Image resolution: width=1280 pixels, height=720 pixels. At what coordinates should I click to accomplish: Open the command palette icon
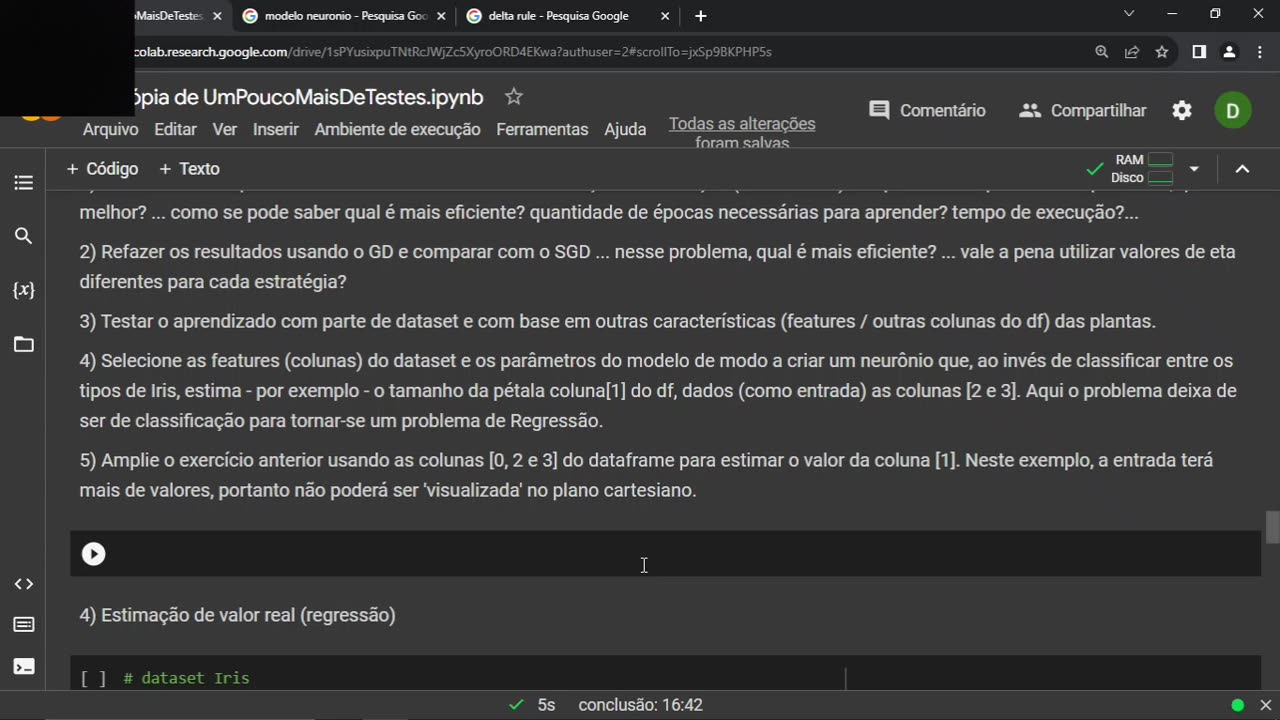(24, 625)
